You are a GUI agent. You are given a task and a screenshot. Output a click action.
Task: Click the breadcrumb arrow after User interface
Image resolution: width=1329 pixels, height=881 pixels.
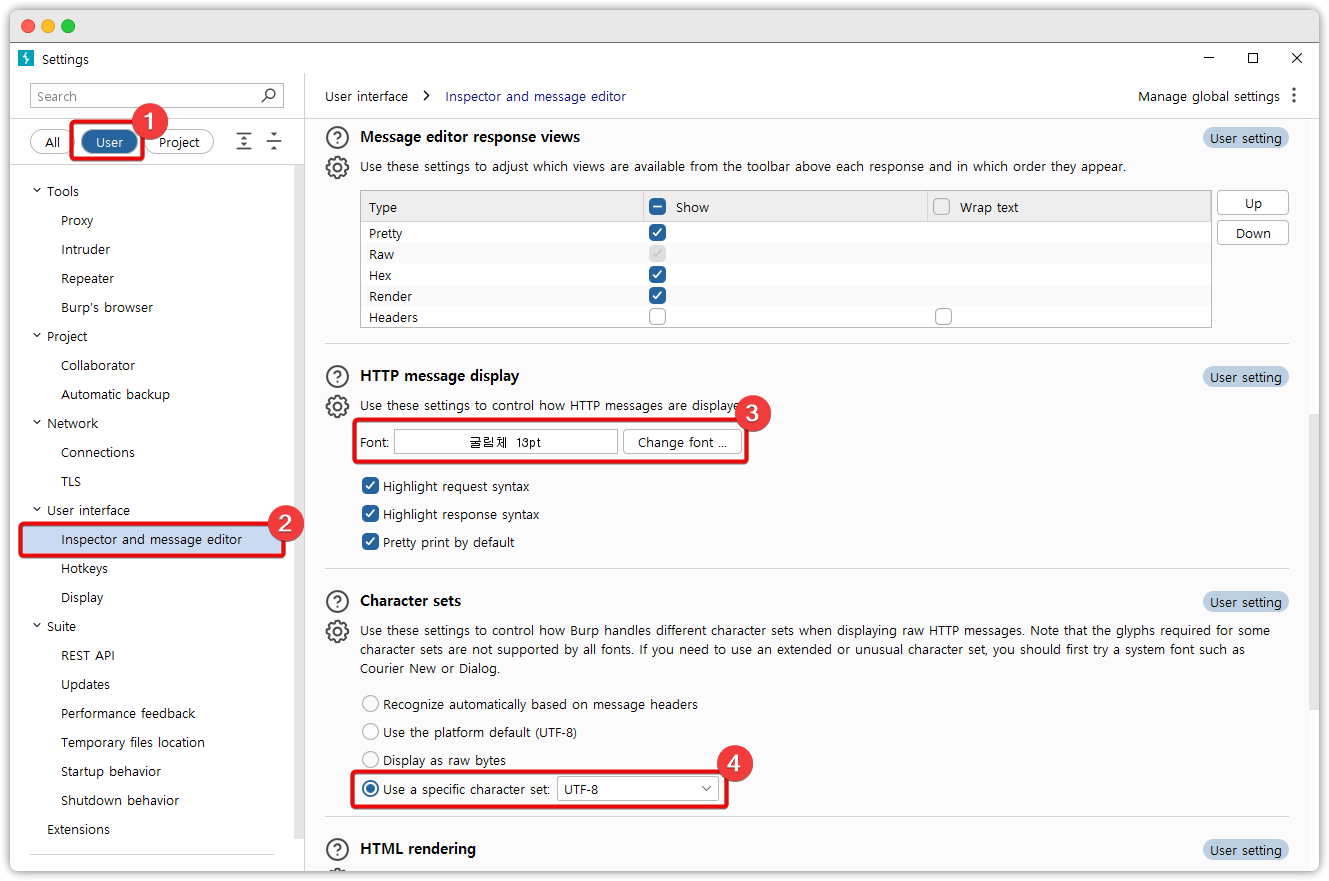point(426,96)
